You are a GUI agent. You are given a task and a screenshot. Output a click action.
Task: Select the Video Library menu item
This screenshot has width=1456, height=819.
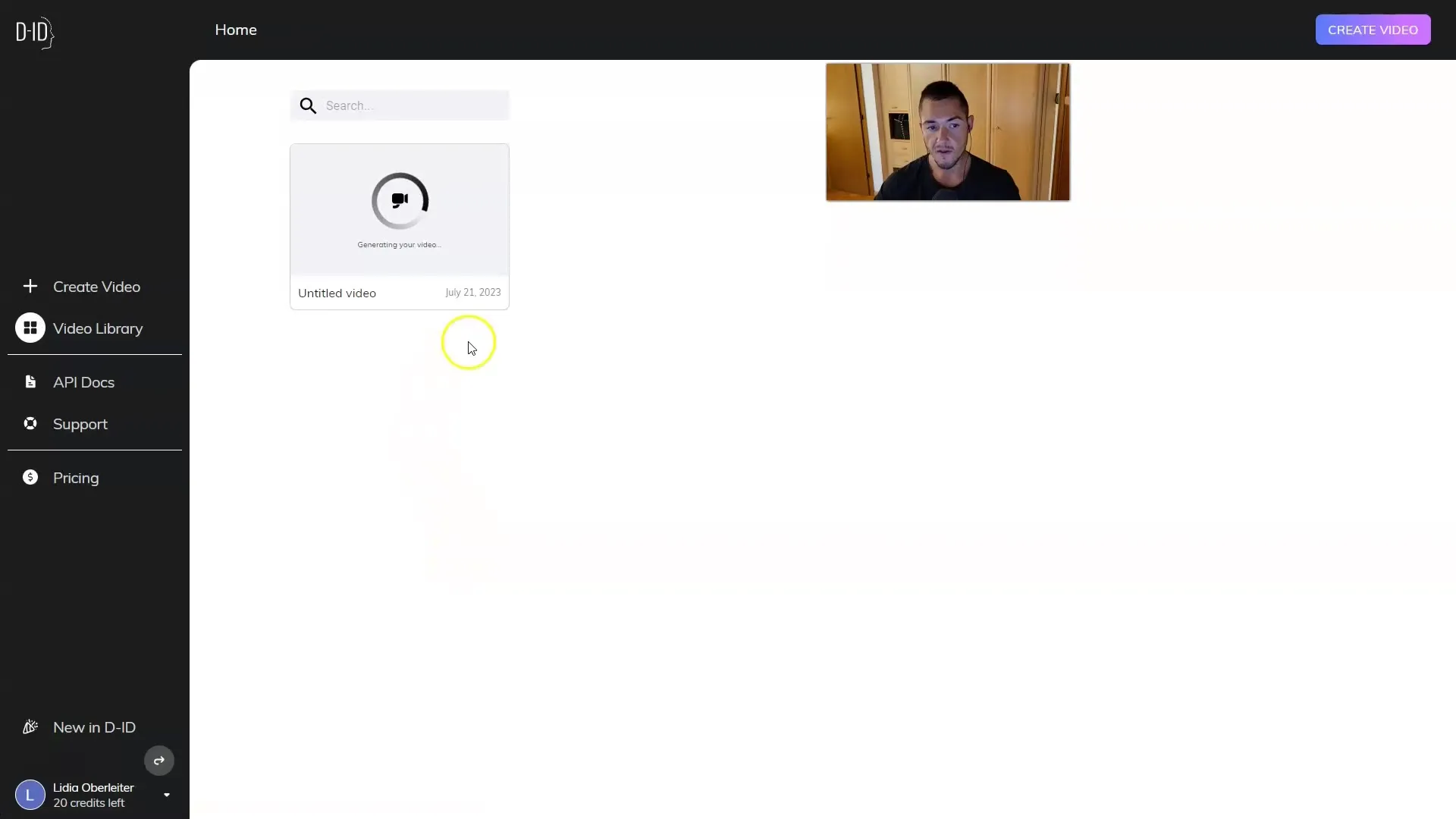[x=98, y=328]
